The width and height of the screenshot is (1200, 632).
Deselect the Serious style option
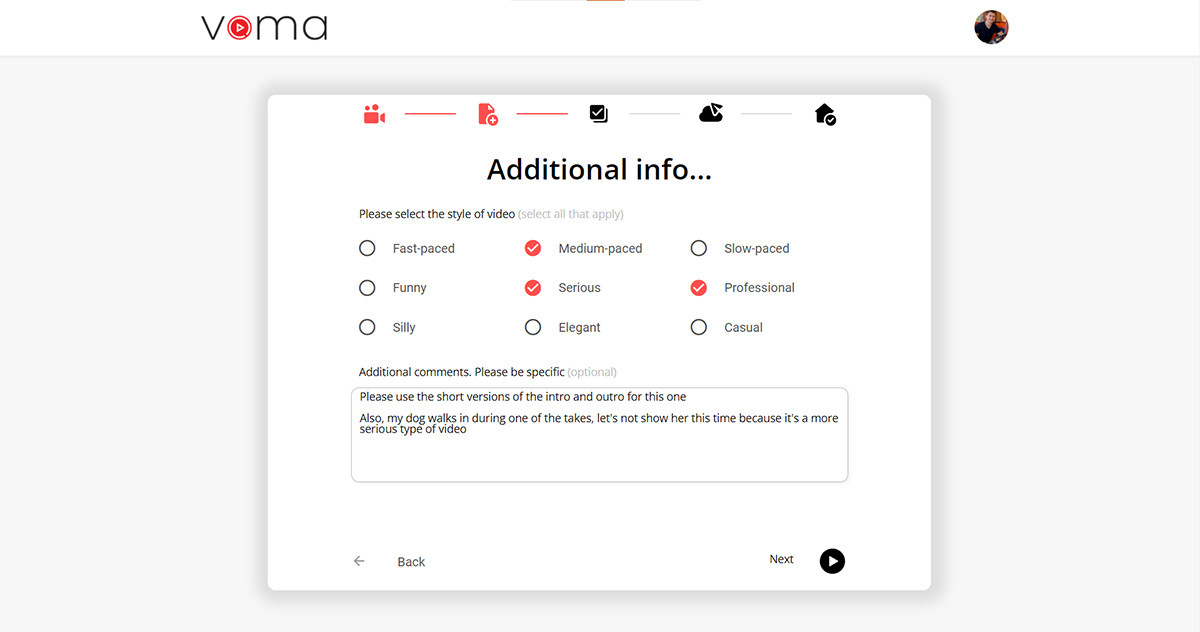pos(533,288)
